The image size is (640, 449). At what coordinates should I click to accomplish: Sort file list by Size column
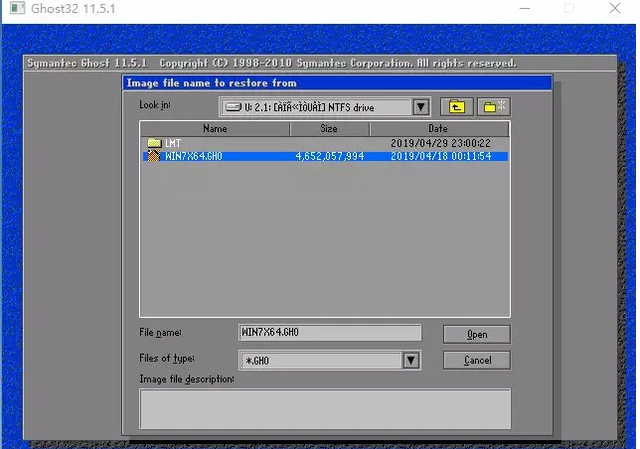(x=329, y=129)
